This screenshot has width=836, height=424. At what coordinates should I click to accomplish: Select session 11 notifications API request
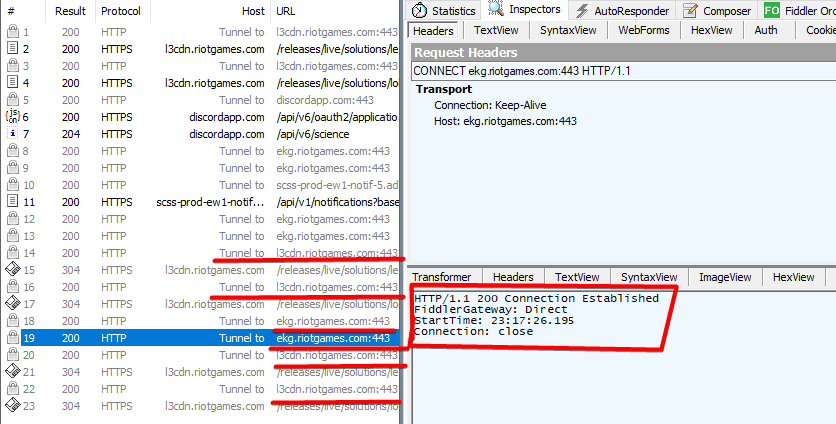(x=200, y=202)
